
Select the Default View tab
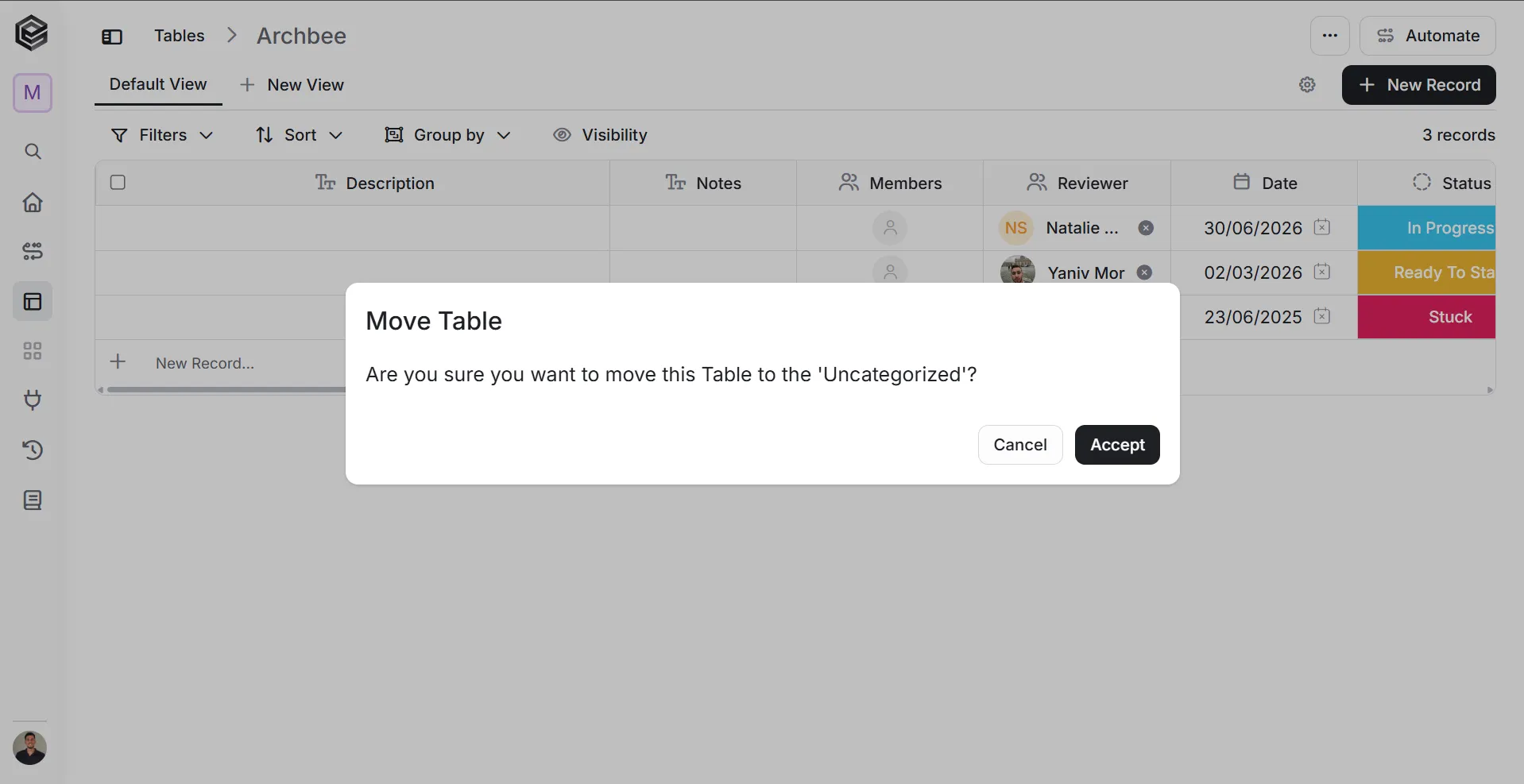pyautogui.click(x=158, y=84)
